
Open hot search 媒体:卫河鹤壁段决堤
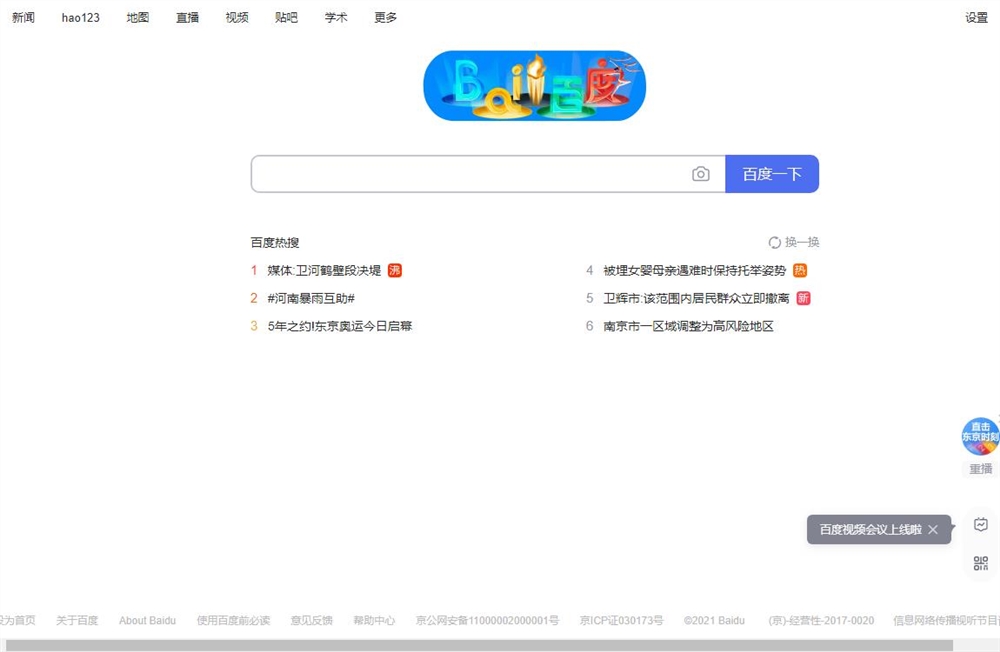click(324, 270)
